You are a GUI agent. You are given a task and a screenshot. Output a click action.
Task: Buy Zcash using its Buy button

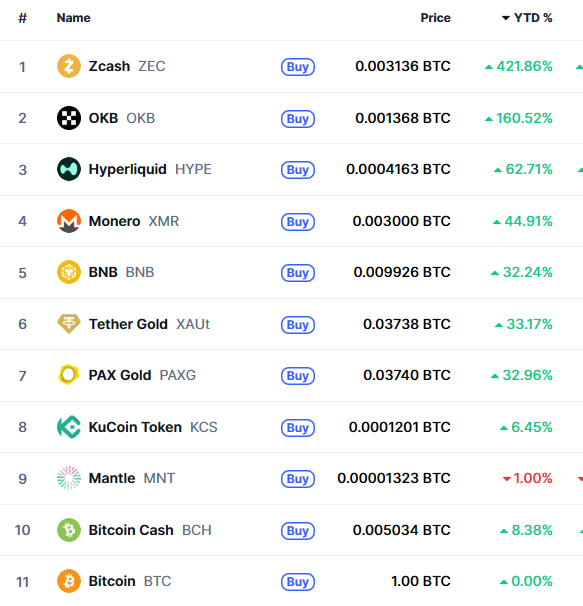(x=298, y=67)
